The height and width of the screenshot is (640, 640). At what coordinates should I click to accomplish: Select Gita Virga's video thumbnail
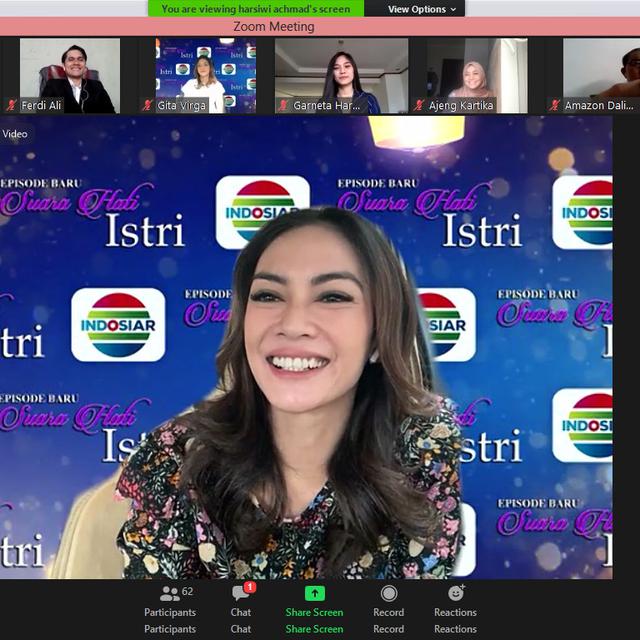coord(206,76)
